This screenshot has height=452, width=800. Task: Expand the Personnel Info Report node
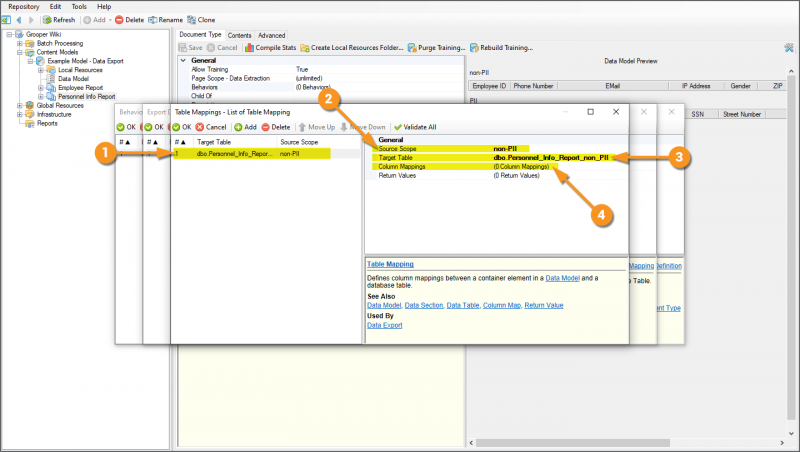pos(41,96)
